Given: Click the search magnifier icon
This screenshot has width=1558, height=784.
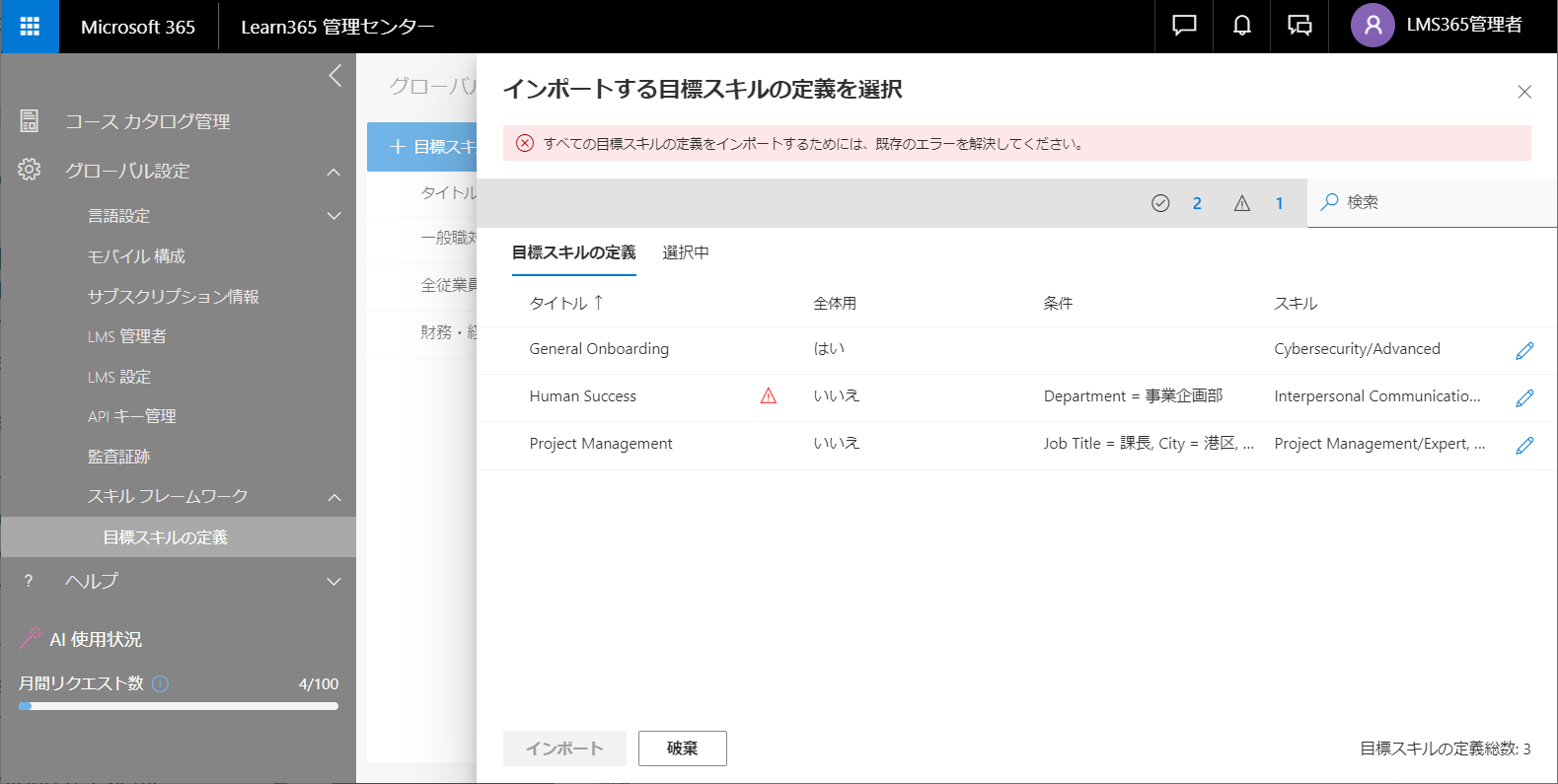Looking at the screenshot, I should pos(1329,201).
